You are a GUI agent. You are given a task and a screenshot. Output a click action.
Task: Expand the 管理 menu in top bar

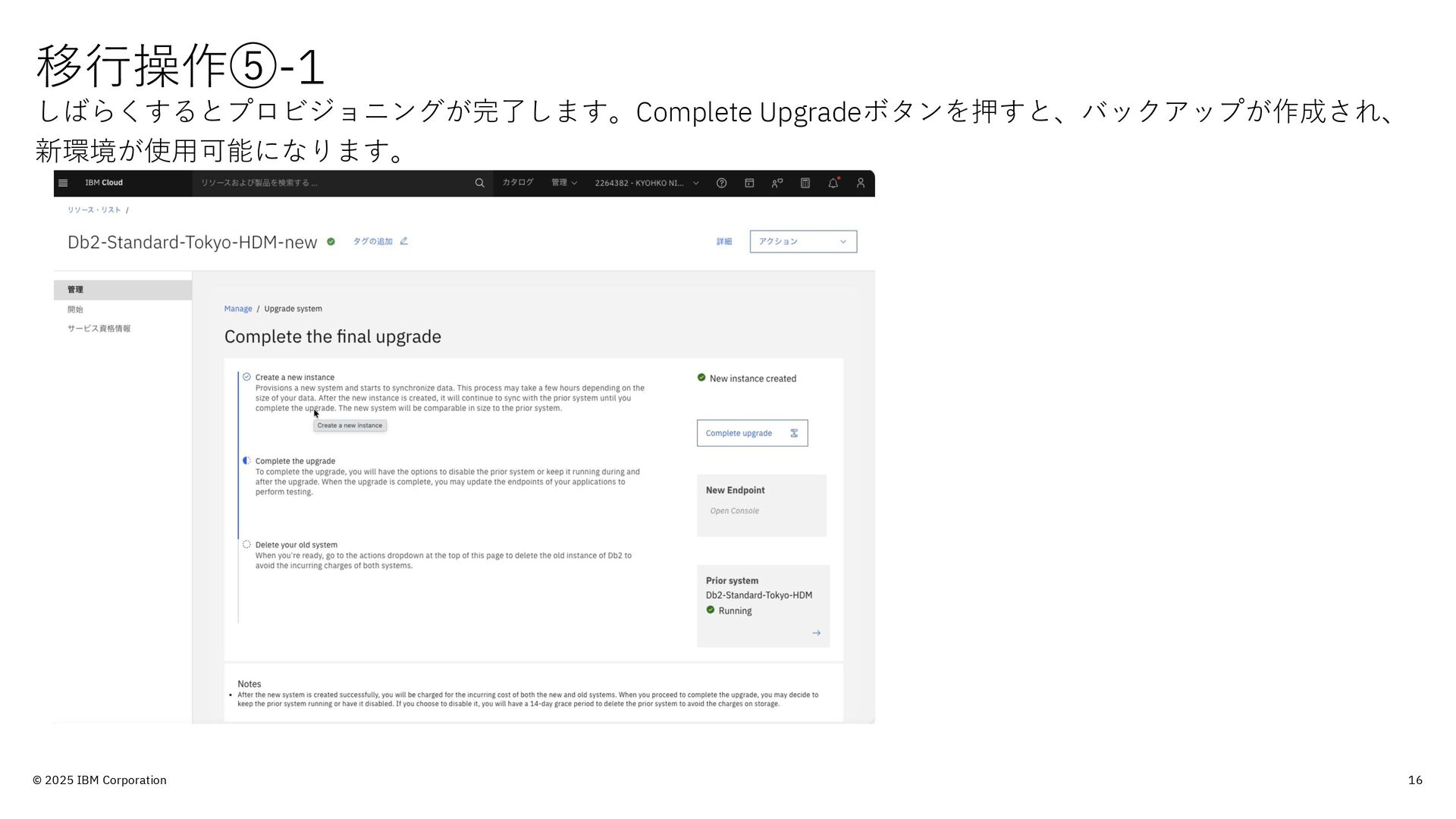(x=563, y=183)
